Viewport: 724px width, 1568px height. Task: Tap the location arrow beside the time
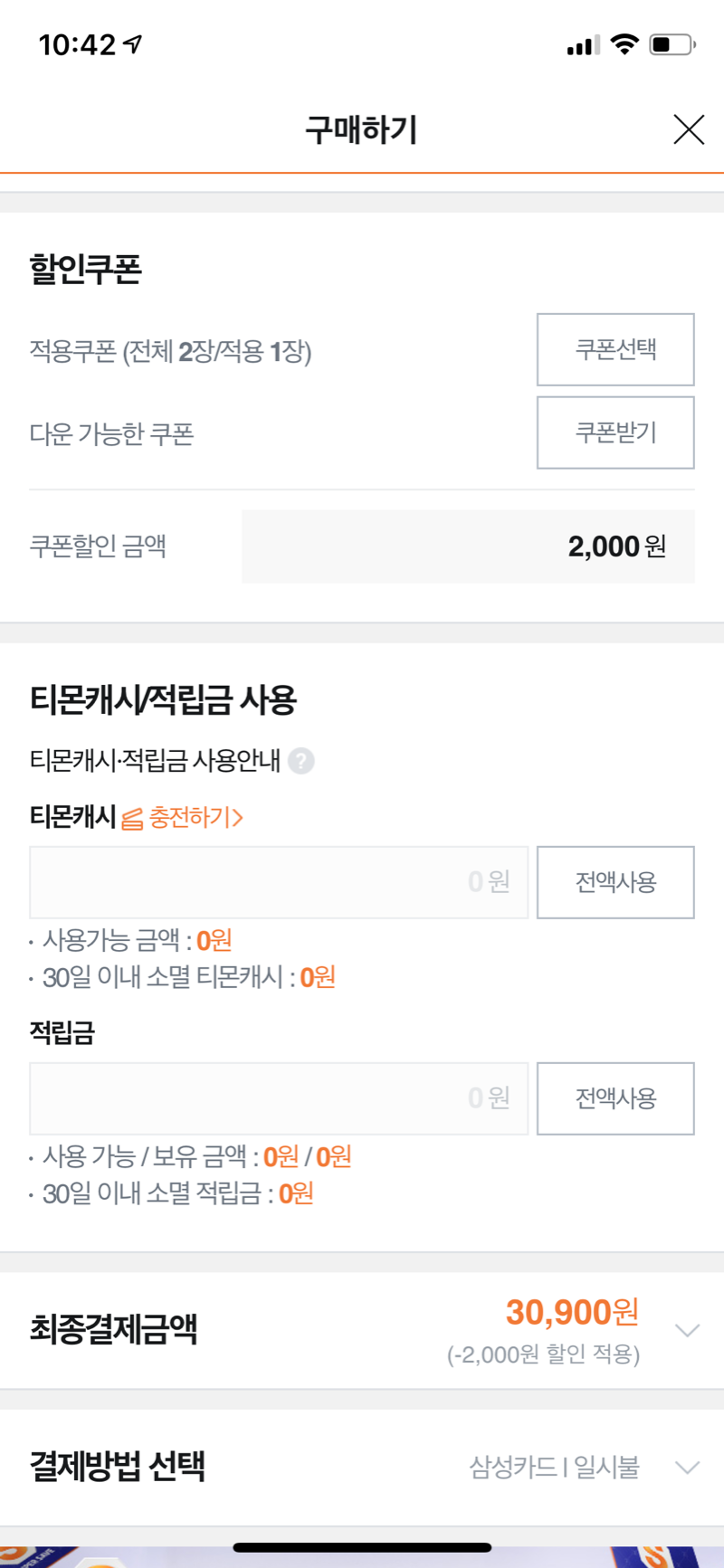[133, 43]
